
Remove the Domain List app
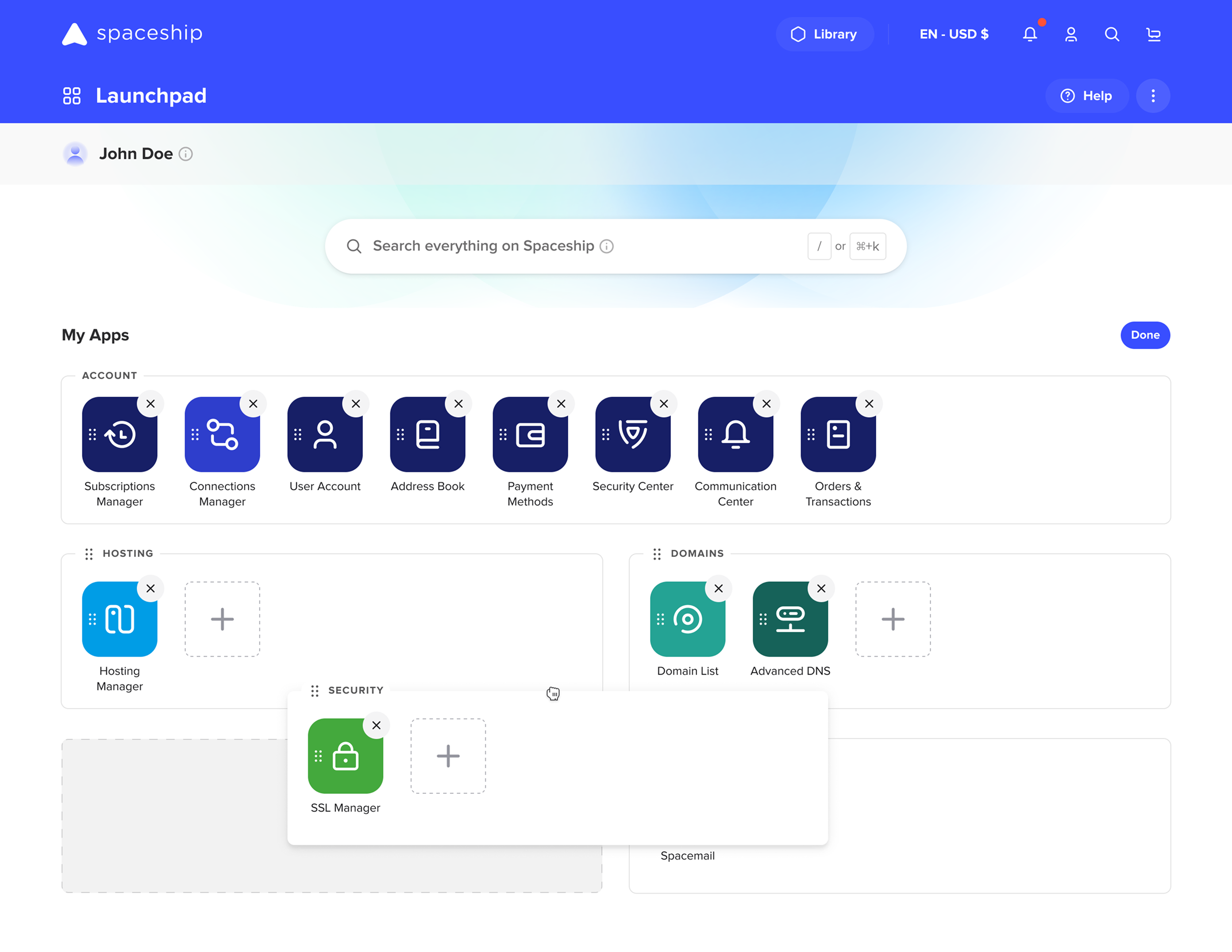click(x=718, y=588)
